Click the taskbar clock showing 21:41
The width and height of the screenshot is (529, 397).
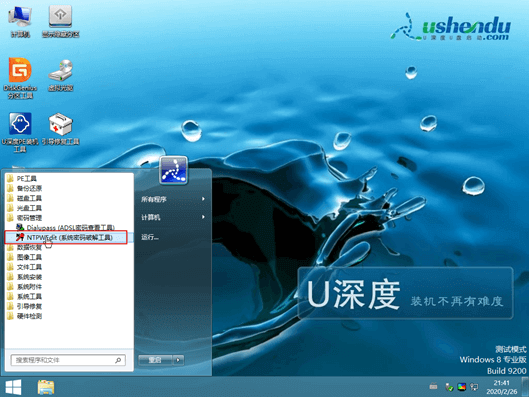(x=501, y=387)
